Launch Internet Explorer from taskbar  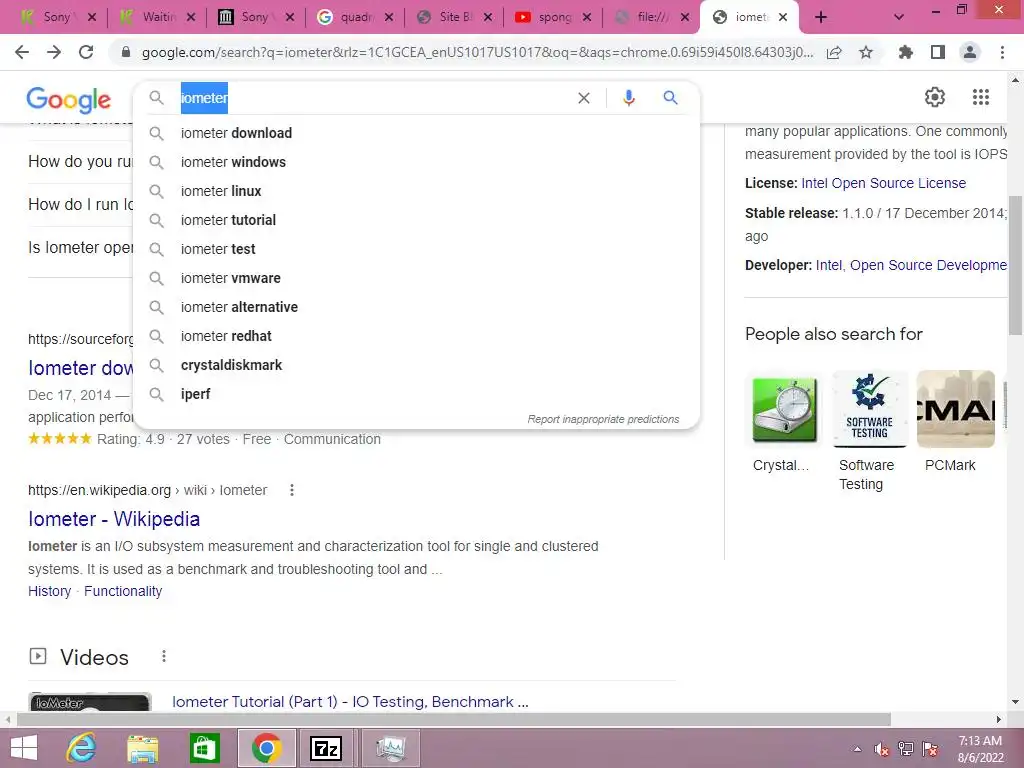click(x=82, y=748)
